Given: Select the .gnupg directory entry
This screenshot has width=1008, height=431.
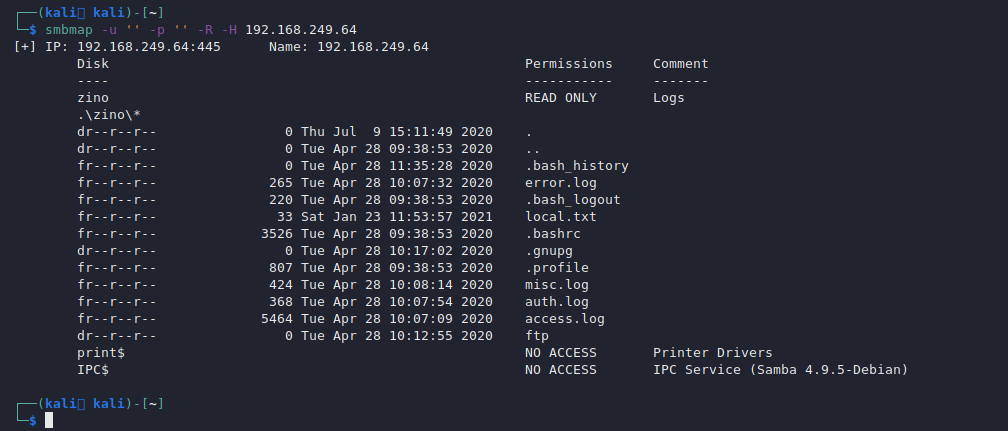Looking at the screenshot, I should (548, 251).
